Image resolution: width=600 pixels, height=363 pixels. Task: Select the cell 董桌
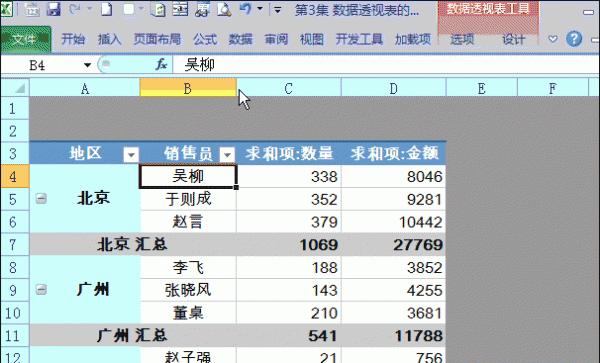click(188, 313)
